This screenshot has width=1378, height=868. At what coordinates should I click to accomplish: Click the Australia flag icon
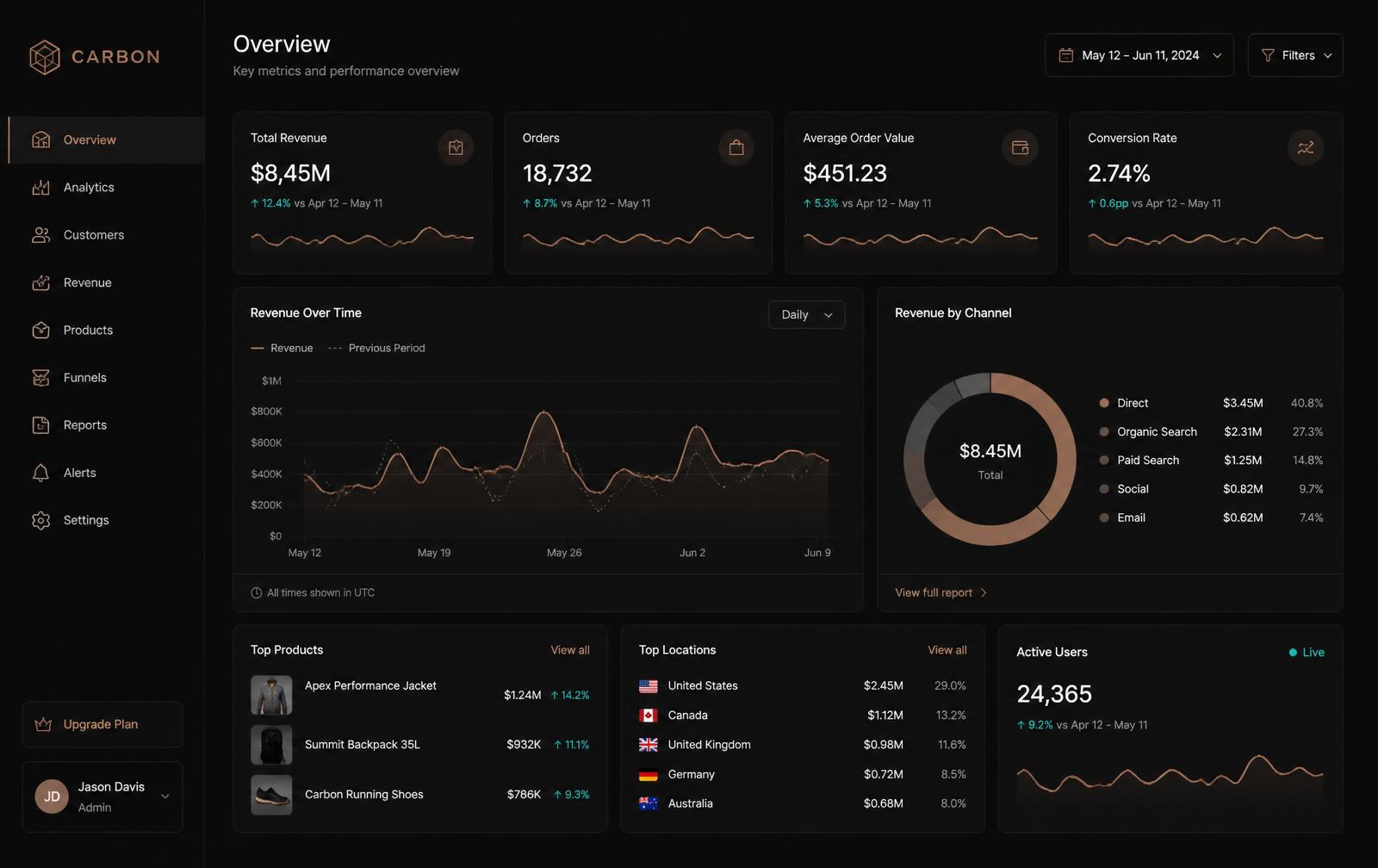coord(649,803)
